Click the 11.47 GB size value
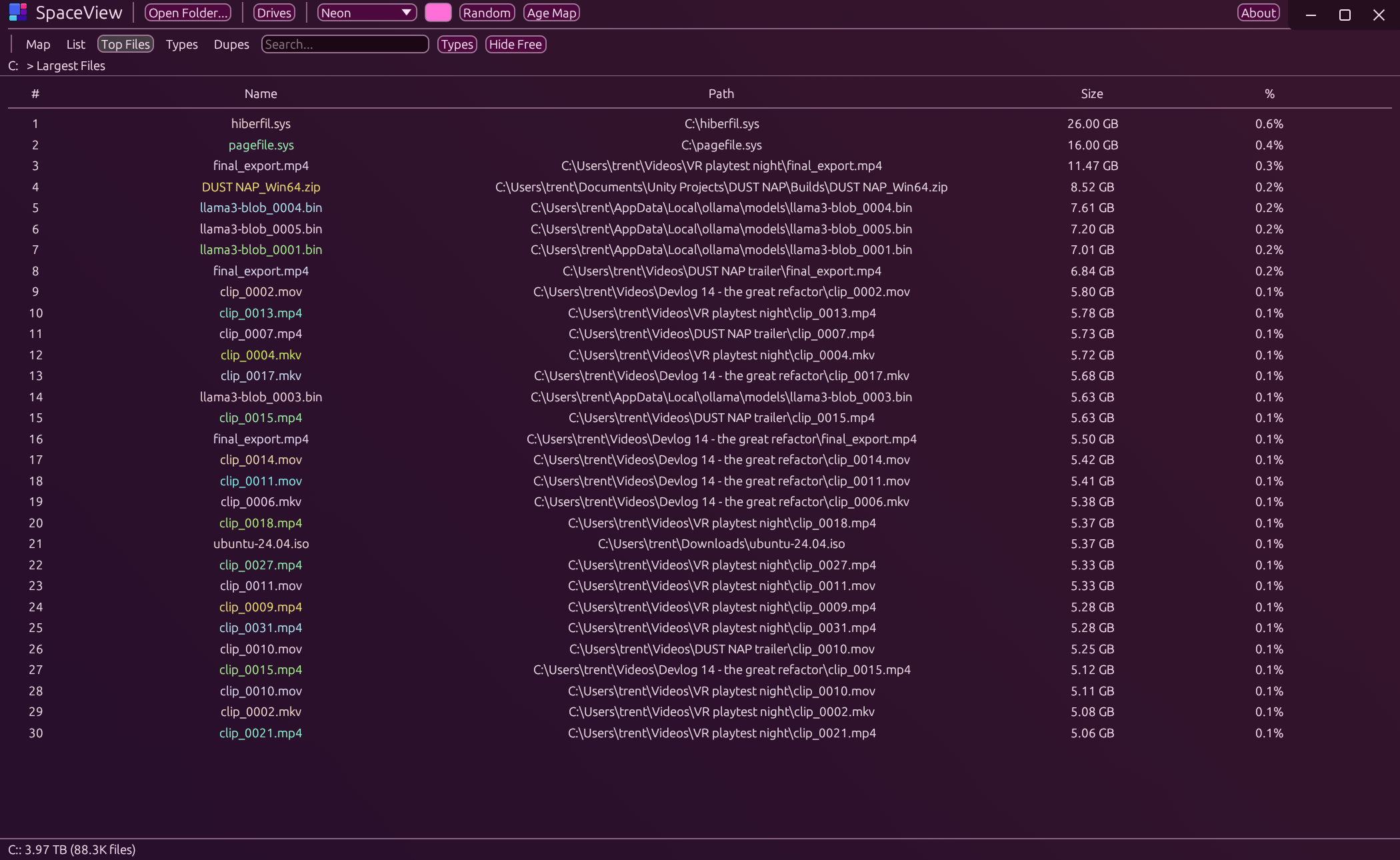 1092,165
